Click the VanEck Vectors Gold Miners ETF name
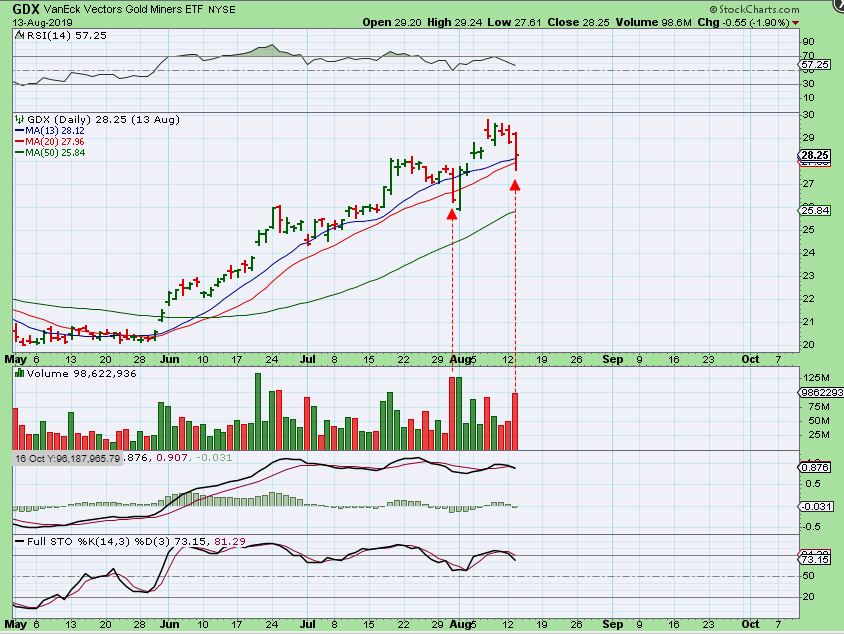The height and width of the screenshot is (634, 844). tap(122, 9)
